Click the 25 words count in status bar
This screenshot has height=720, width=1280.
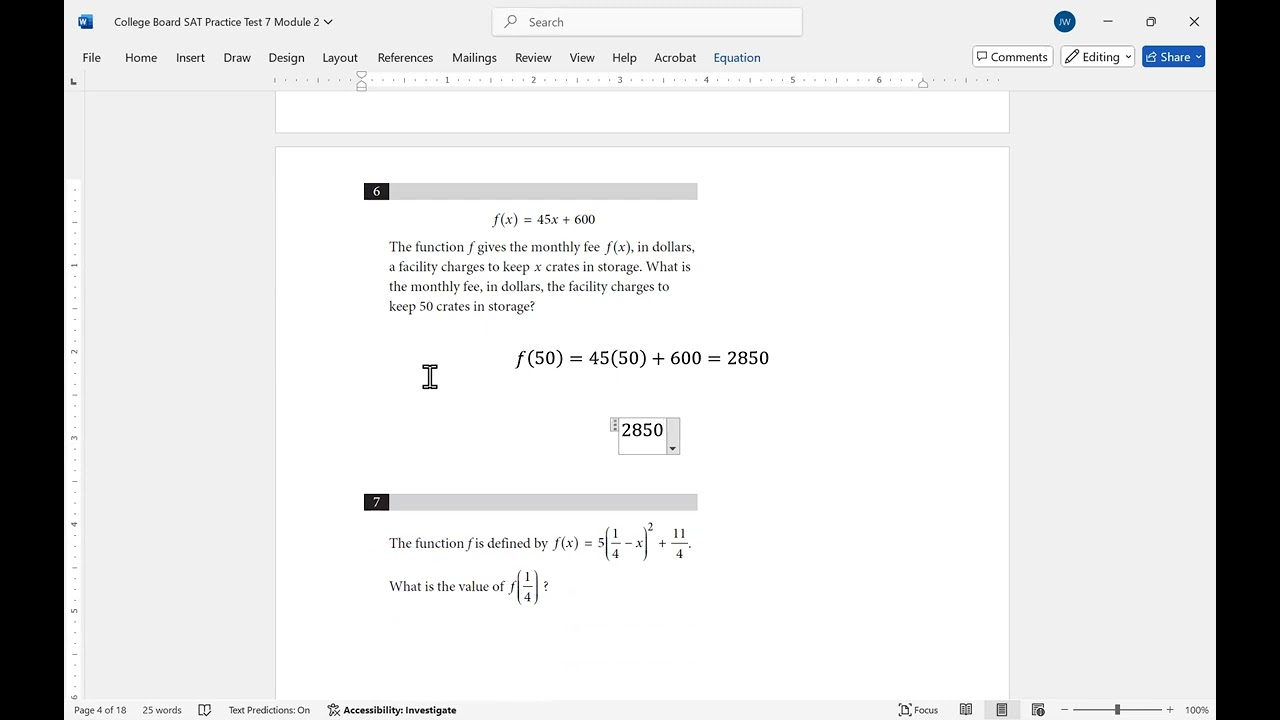pos(162,710)
